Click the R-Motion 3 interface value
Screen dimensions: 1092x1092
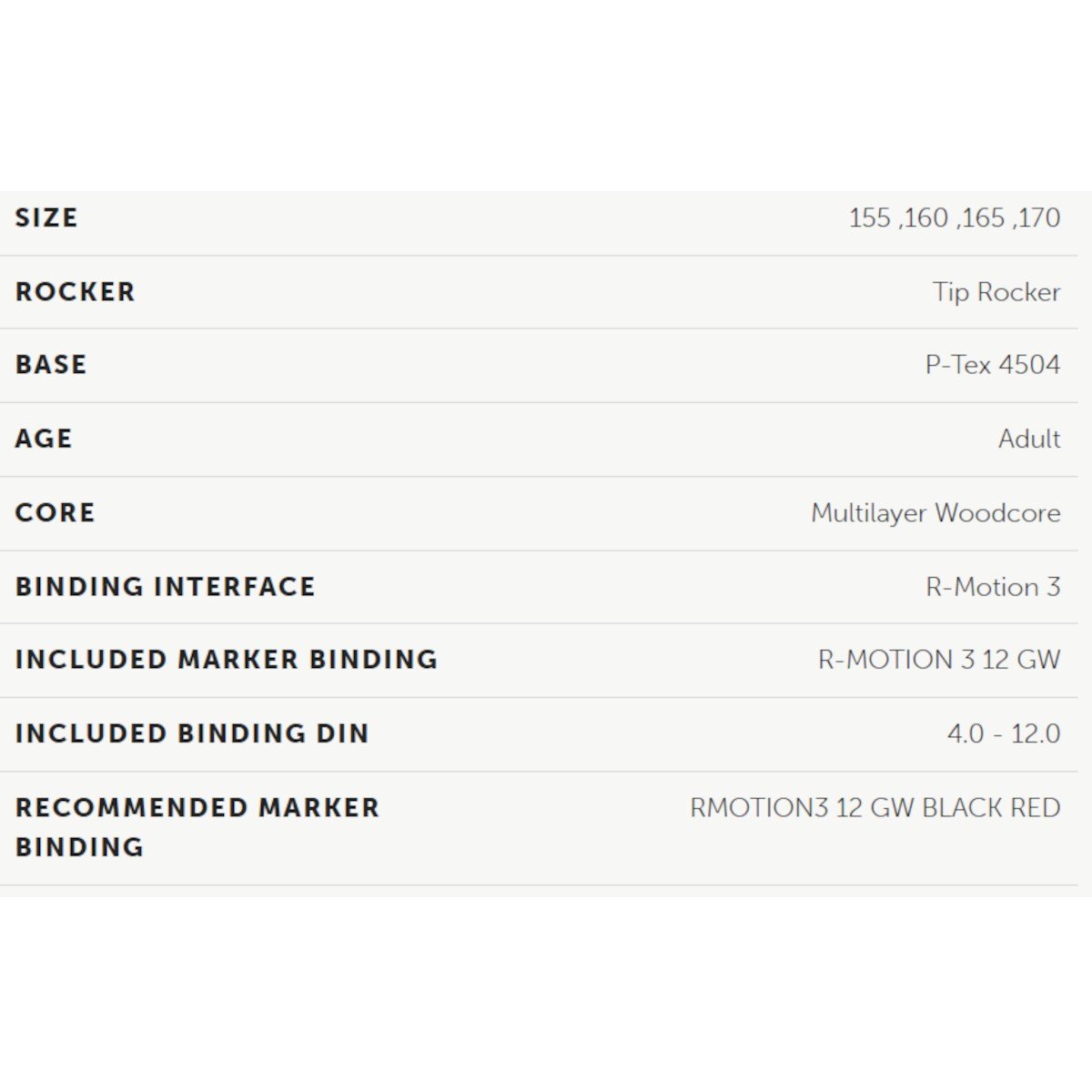992,587
